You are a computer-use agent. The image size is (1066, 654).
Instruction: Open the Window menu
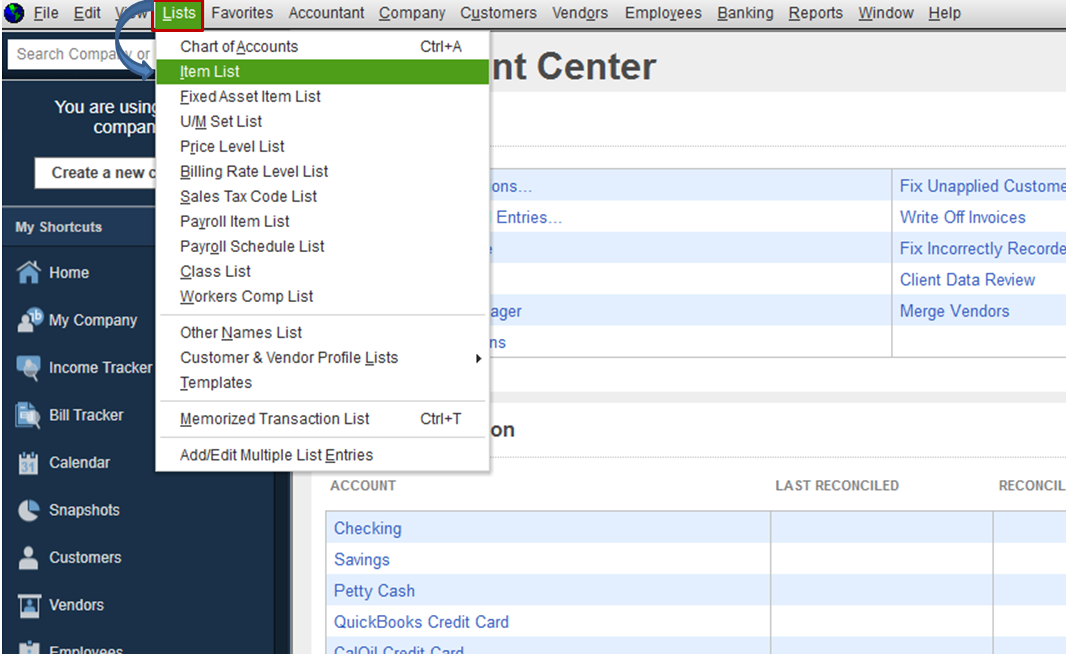(885, 13)
